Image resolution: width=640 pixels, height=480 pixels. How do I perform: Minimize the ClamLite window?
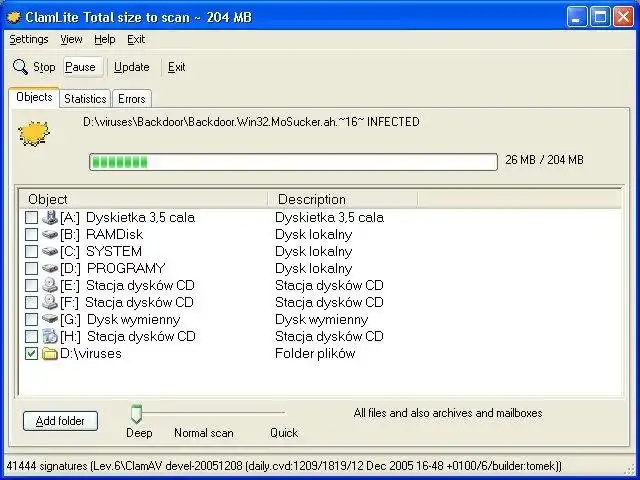[576, 18]
